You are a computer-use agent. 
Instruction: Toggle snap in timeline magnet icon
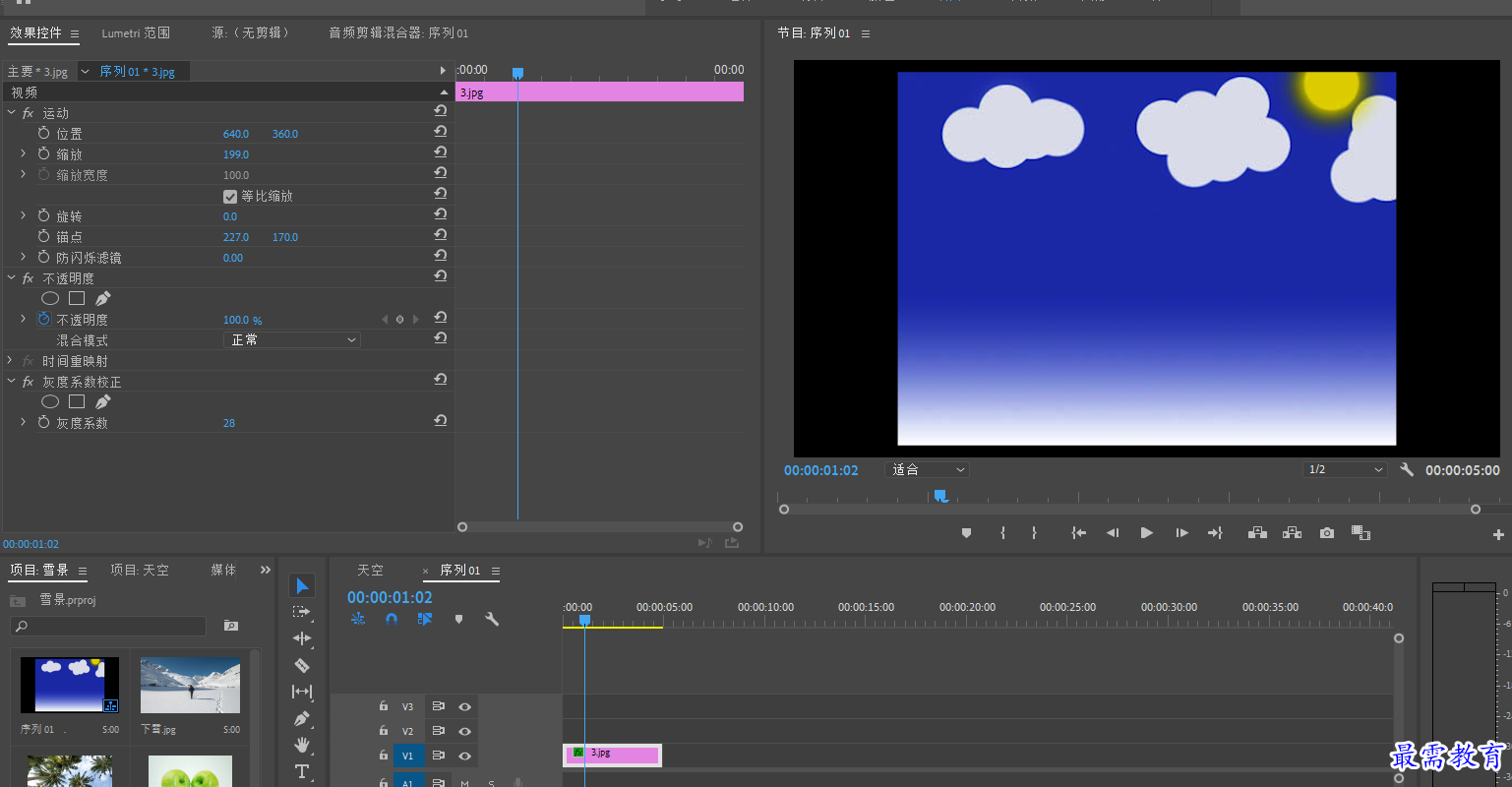click(x=392, y=619)
